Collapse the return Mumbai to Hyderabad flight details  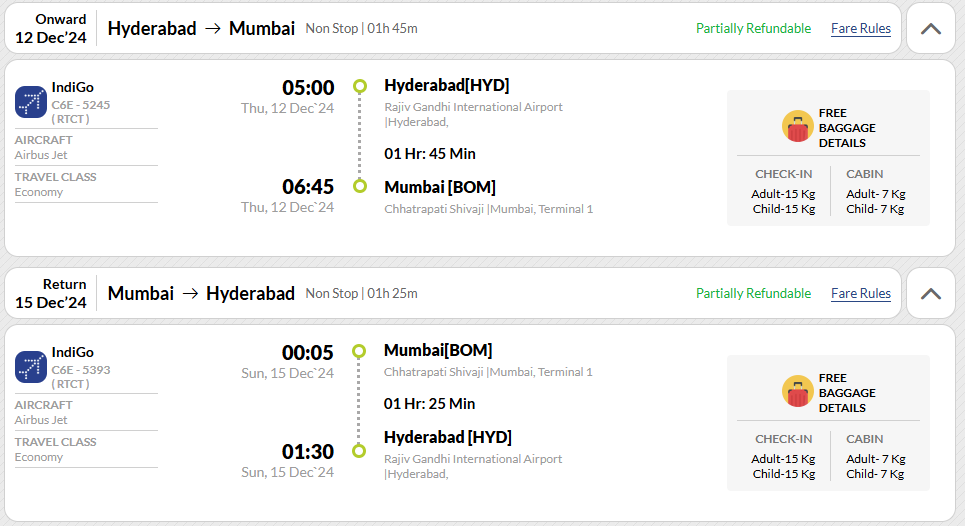pyautogui.click(x=931, y=293)
